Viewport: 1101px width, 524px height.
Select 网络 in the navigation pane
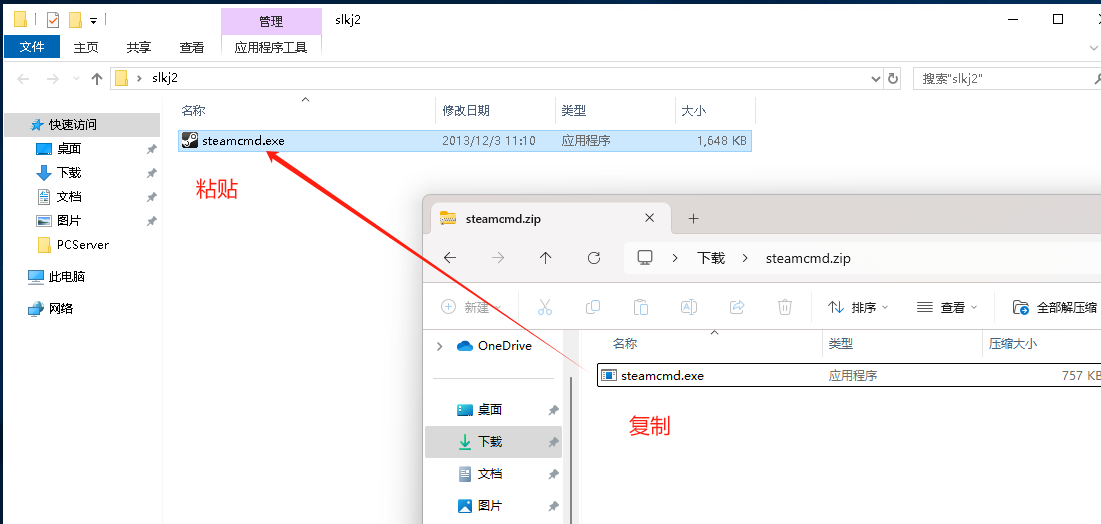61,308
